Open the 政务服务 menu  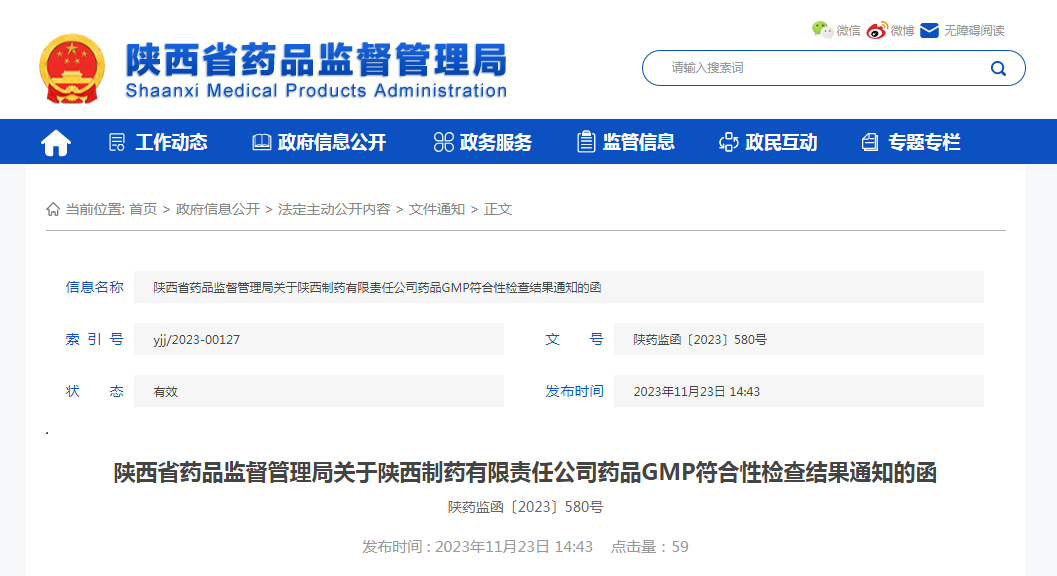[x=495, y=142]
